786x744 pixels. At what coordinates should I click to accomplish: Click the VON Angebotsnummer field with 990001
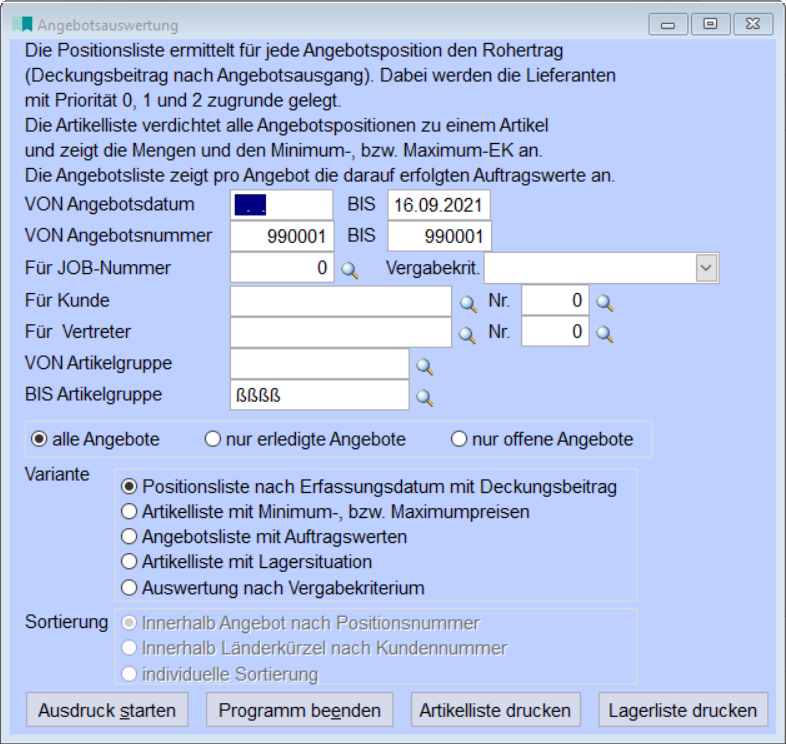(x=282, y=236)
